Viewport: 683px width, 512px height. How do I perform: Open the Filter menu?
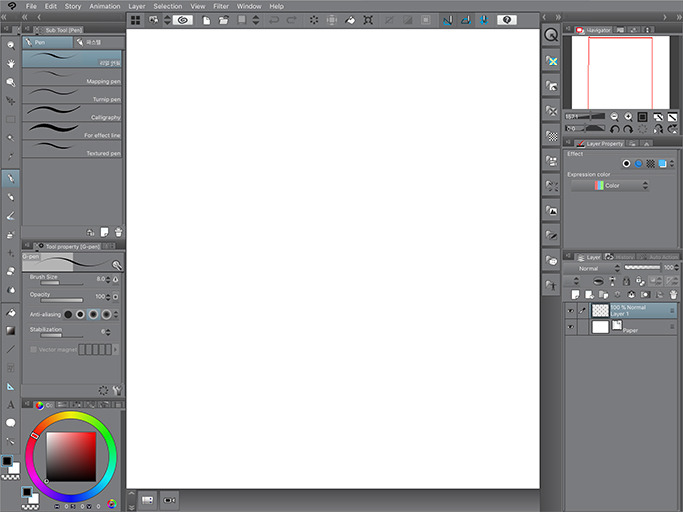pos(221,6)
